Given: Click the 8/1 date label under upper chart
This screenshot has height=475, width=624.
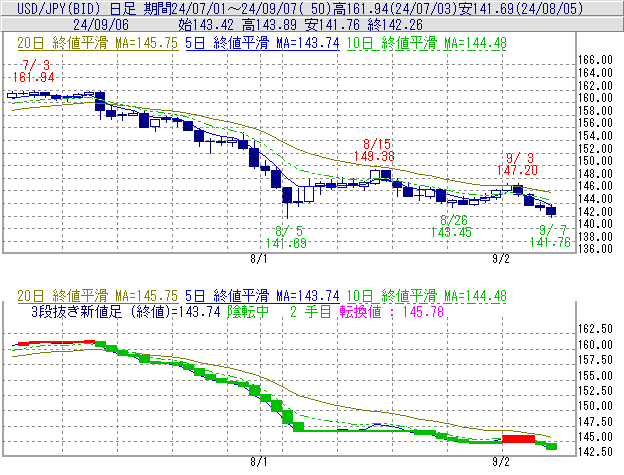Looking at the screenshot, I should pos(259,259).
